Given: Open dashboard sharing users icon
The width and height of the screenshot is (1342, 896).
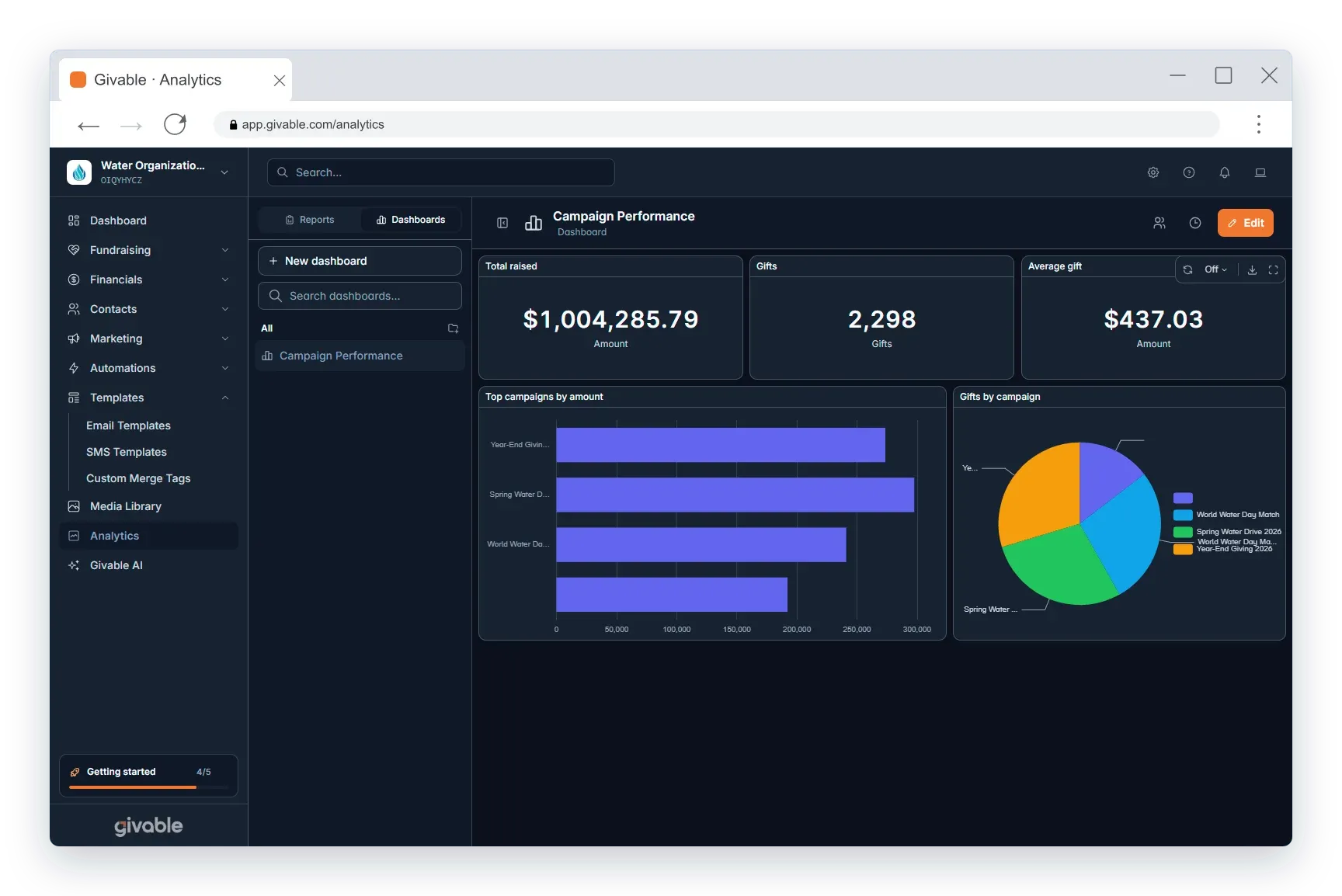Looking at the screenshot, I should 1159,223.
